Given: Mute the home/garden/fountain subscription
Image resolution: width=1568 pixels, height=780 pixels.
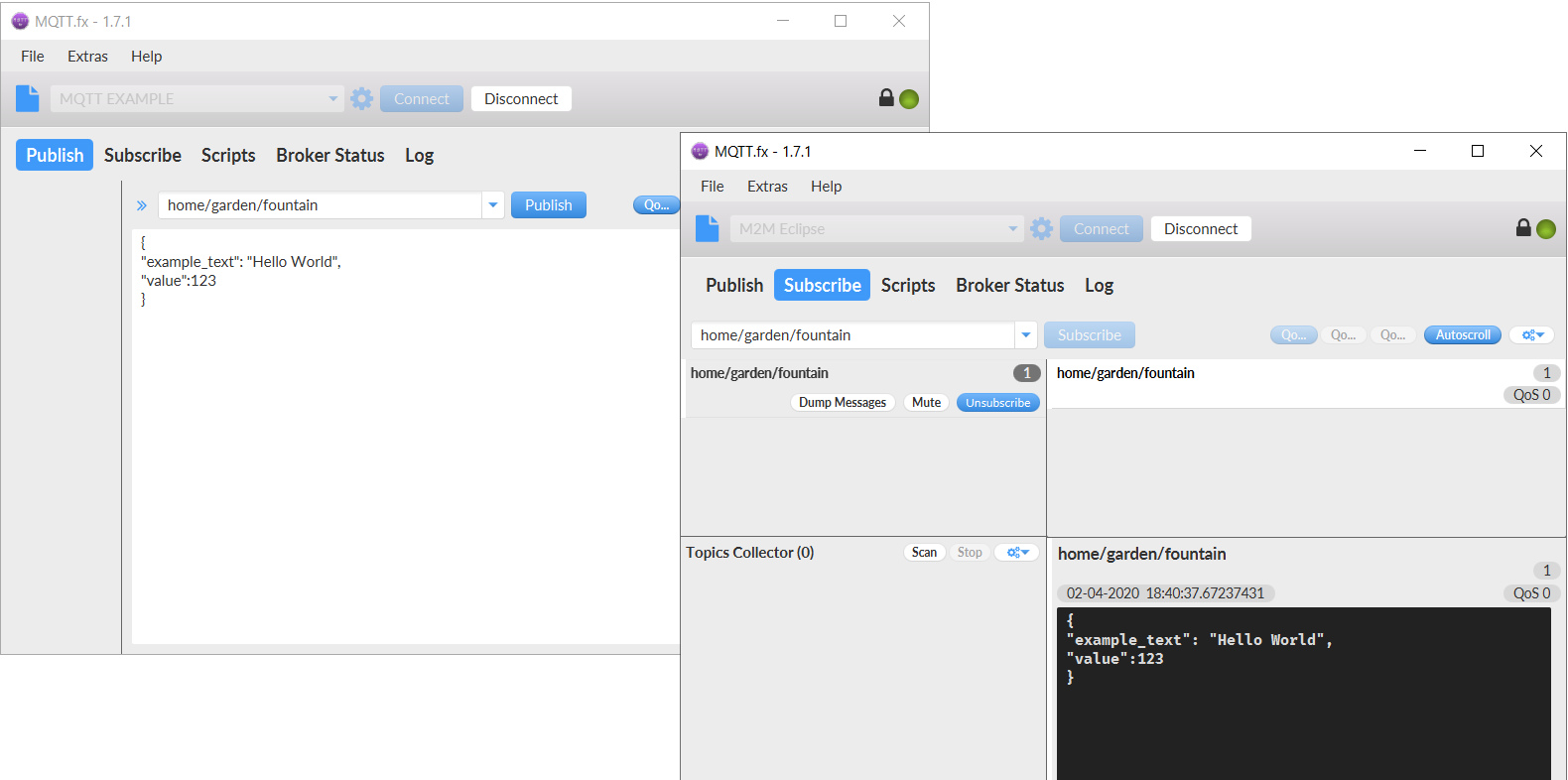Looking at the screenshot, I should point(926,403).
